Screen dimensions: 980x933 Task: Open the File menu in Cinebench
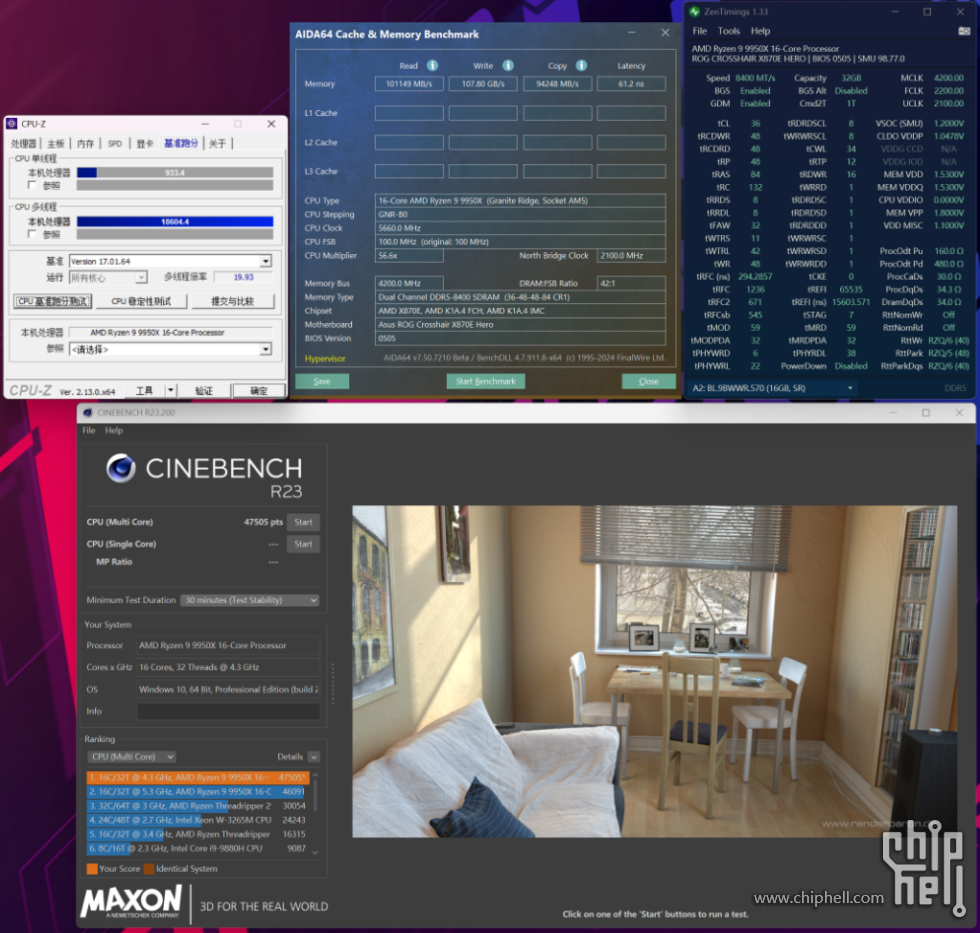coord(89,431)
